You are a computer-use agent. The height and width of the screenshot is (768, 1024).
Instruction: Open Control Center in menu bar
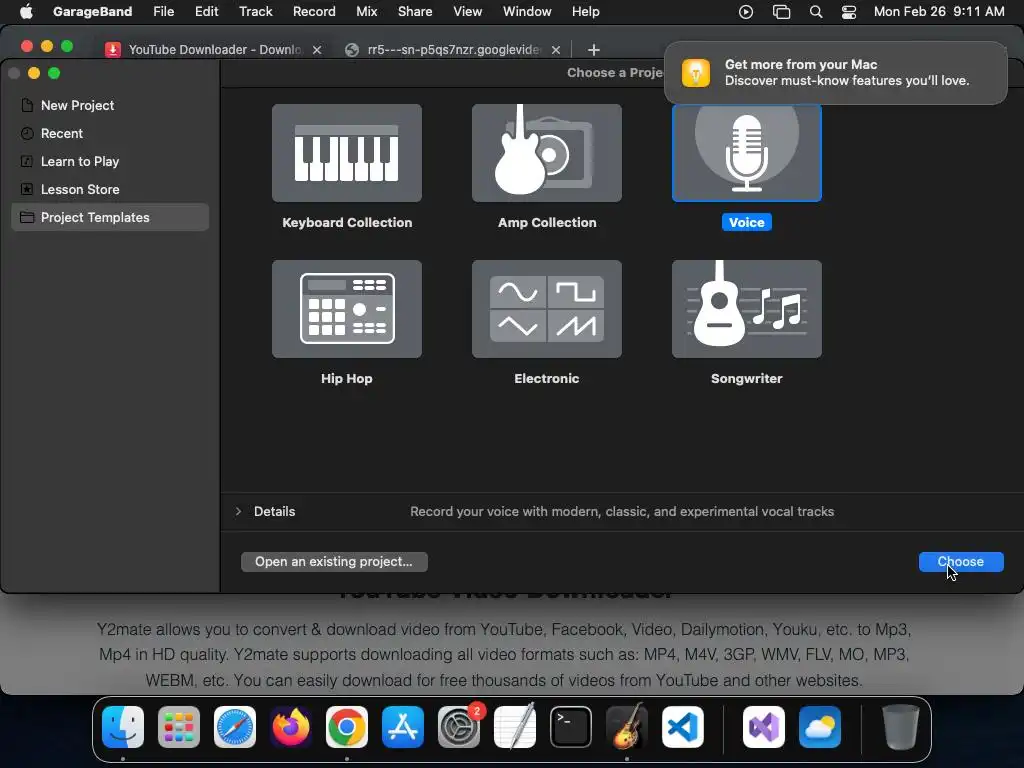(848, 12)
